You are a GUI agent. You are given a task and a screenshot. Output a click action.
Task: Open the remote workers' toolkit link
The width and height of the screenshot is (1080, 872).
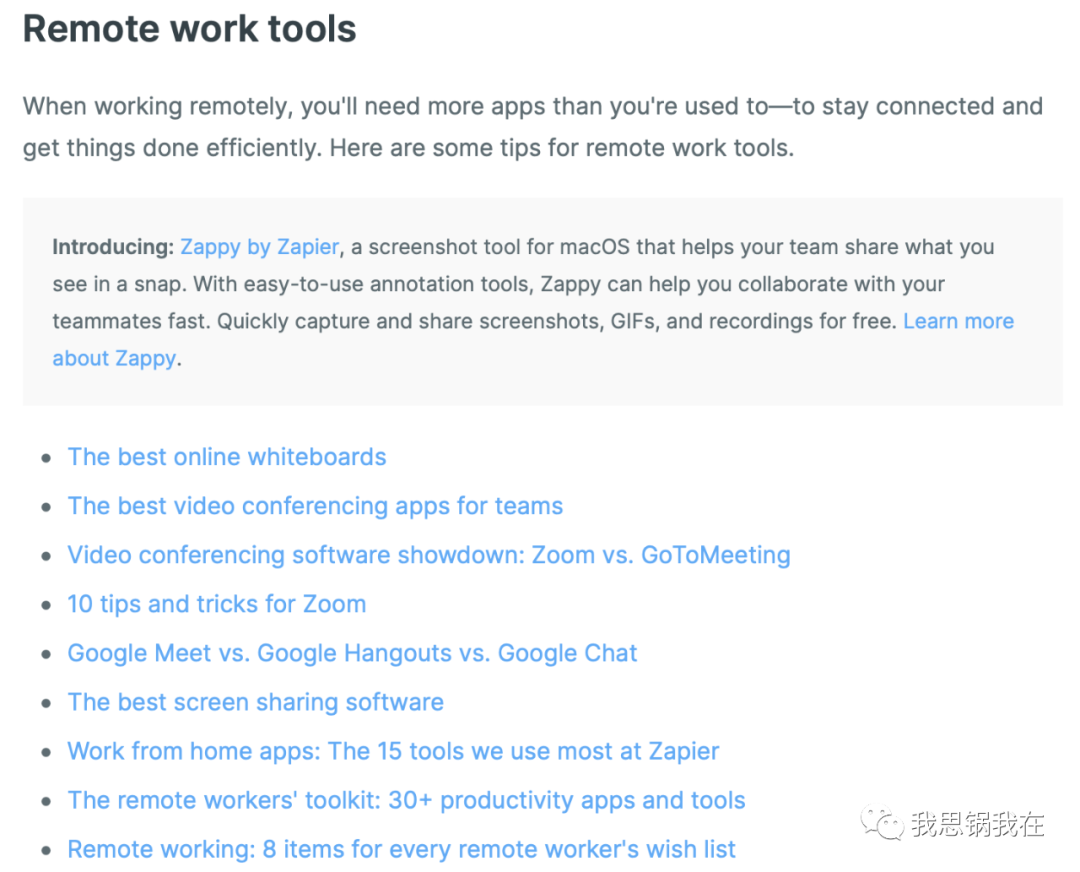pyautogui.click(x=406, y=800)
